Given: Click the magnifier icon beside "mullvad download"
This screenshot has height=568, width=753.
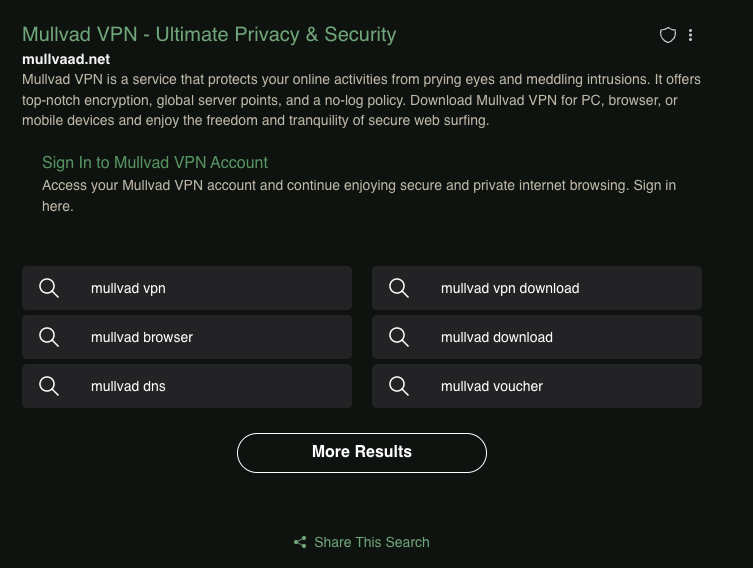Looking at the screenshot, I should 399,337.
